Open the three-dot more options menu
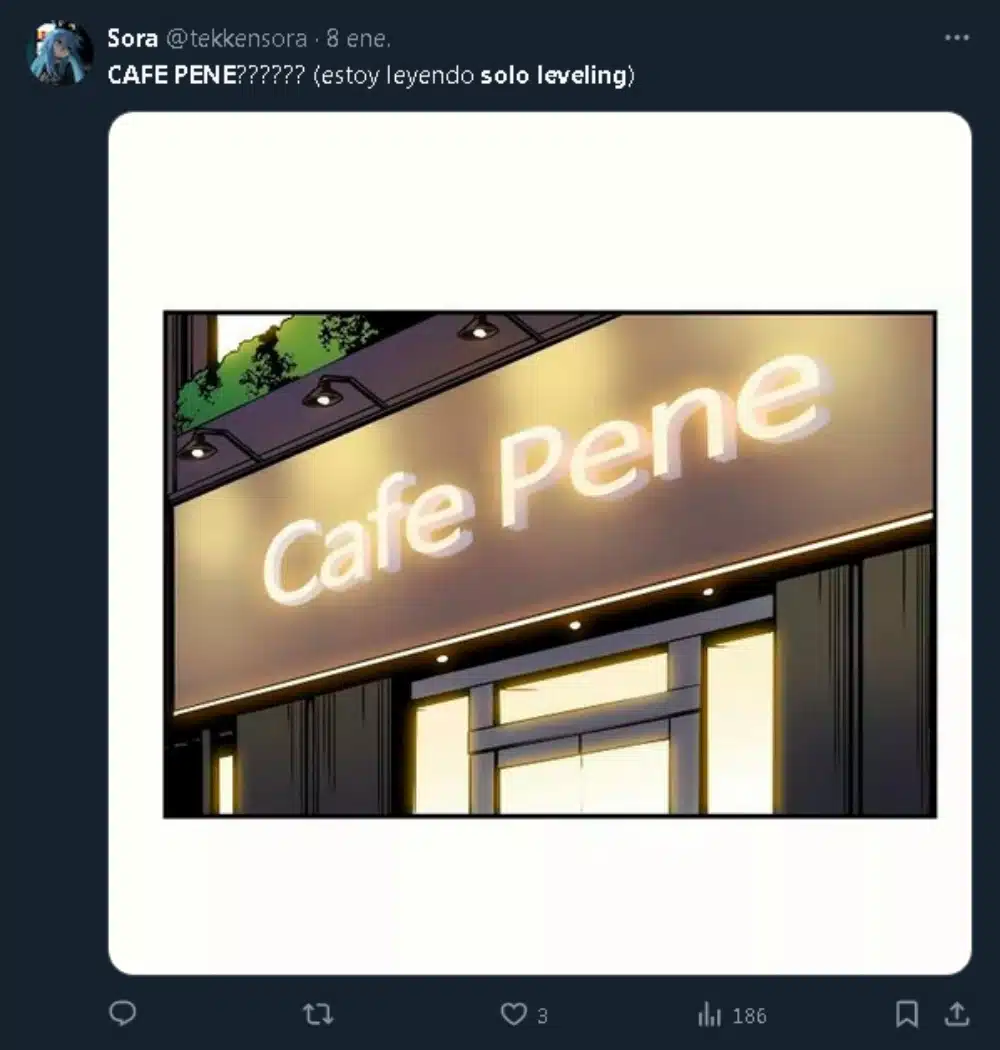1000x1050 pixels. [x=957, y=38]
